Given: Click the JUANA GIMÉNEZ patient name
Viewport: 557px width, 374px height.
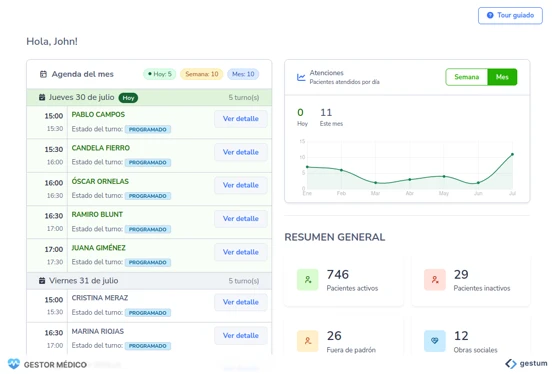Looking at the screenshot, I should pyautogui.click(x=99, y=248).
